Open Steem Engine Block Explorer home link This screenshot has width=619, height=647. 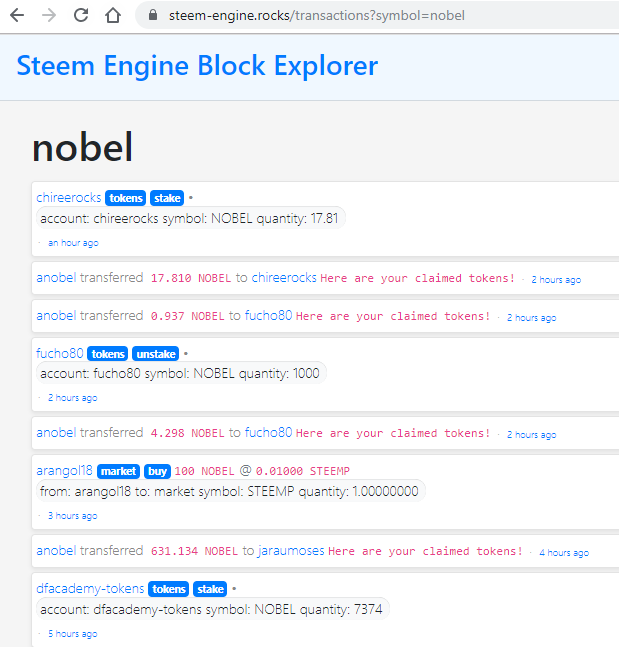pyautogui.click(x=197, y=66)
